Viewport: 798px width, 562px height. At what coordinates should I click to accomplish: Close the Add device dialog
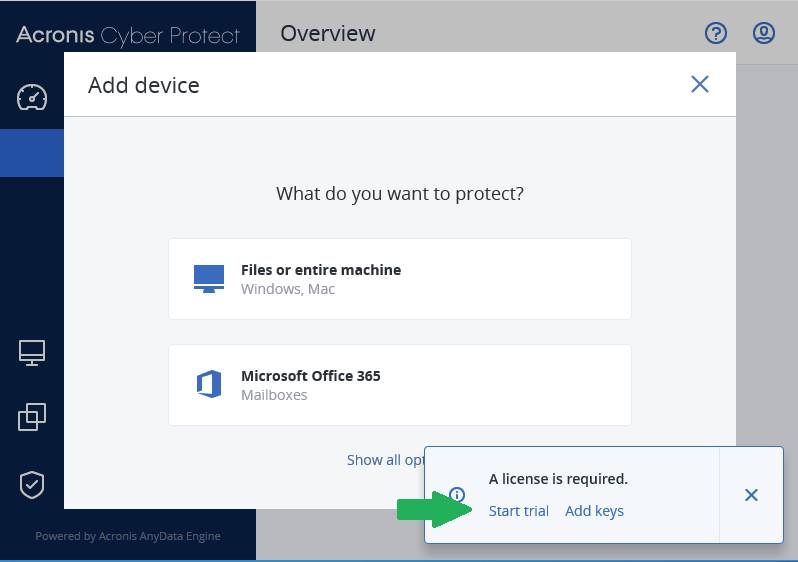[700, 85]
